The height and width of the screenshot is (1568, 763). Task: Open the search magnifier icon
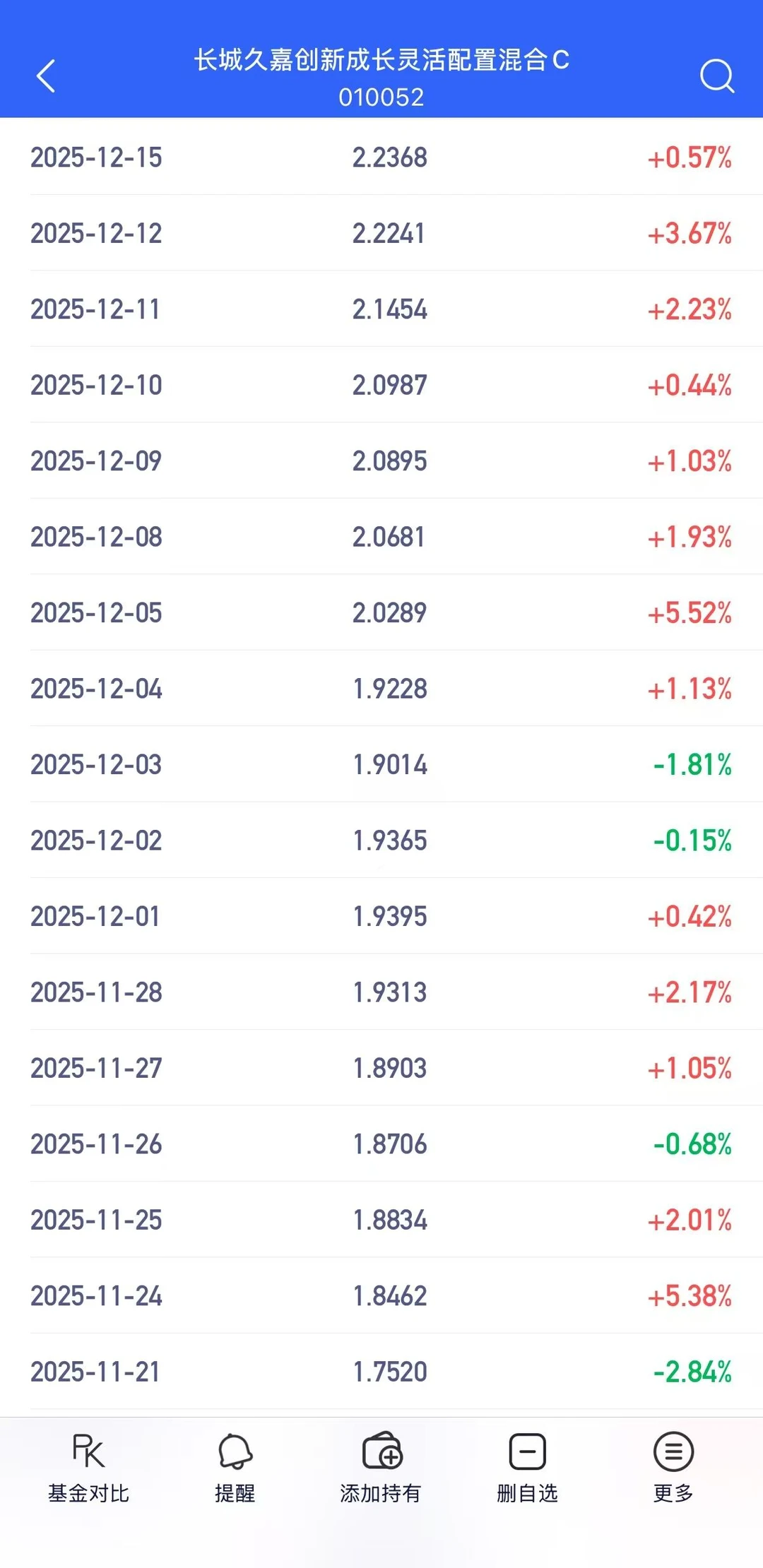[717, 76]
